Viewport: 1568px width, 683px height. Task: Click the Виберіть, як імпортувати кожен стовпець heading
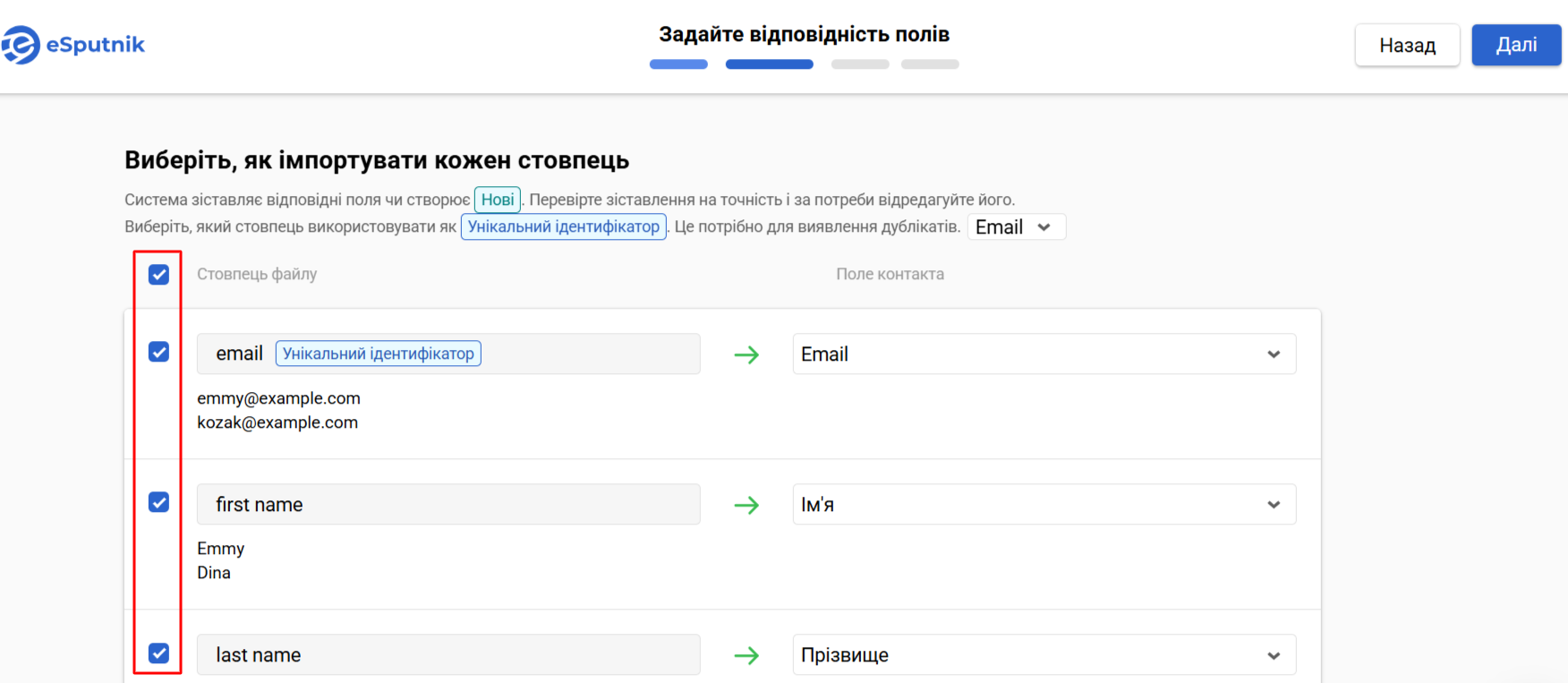377,160
